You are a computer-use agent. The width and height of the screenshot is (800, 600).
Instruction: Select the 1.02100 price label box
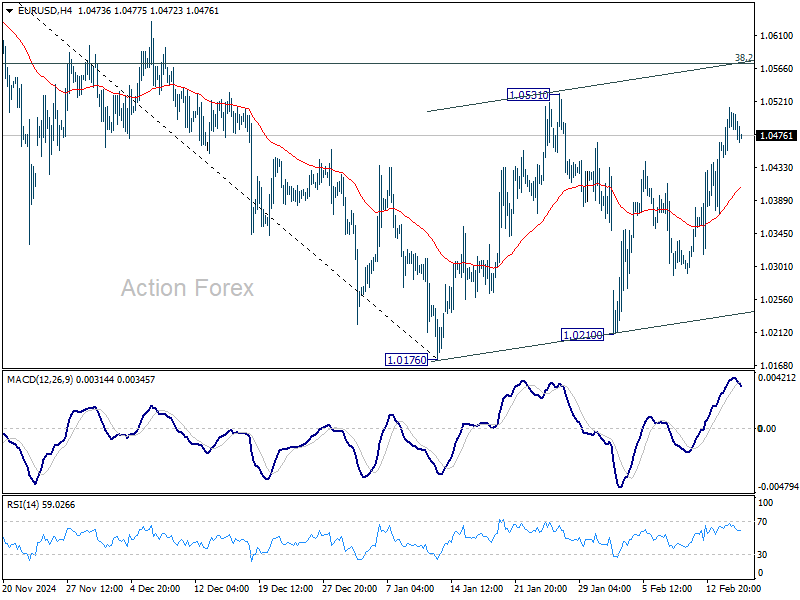coord(582,335)
